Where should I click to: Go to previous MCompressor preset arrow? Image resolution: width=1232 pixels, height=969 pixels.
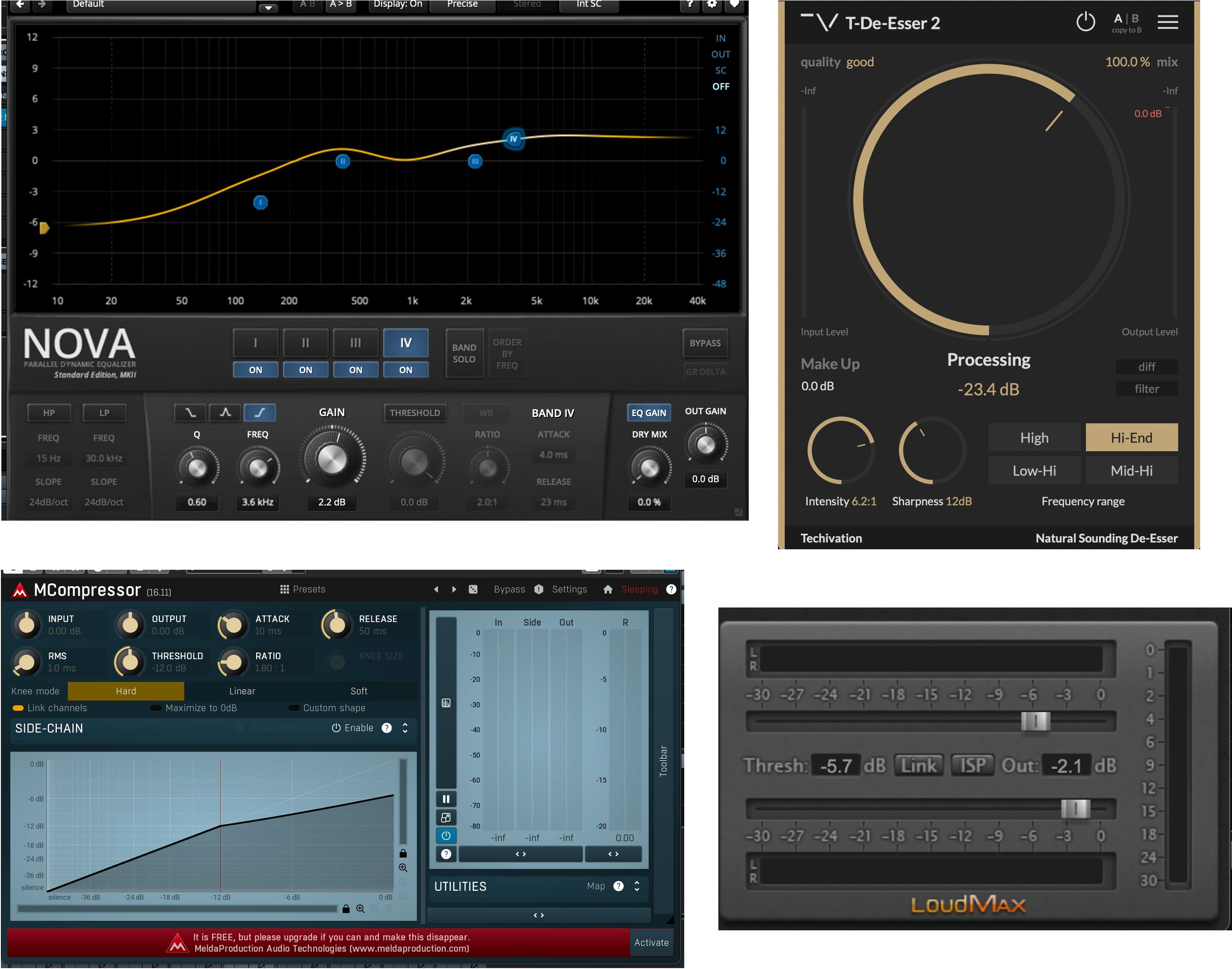click(436, 589)
